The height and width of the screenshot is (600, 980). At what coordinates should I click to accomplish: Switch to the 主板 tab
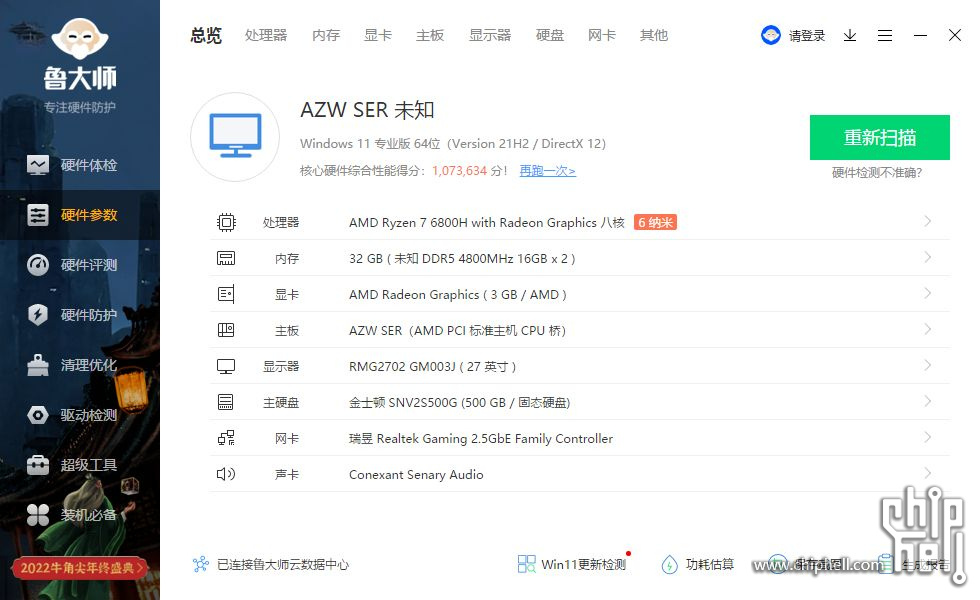(x=429, y=36)
